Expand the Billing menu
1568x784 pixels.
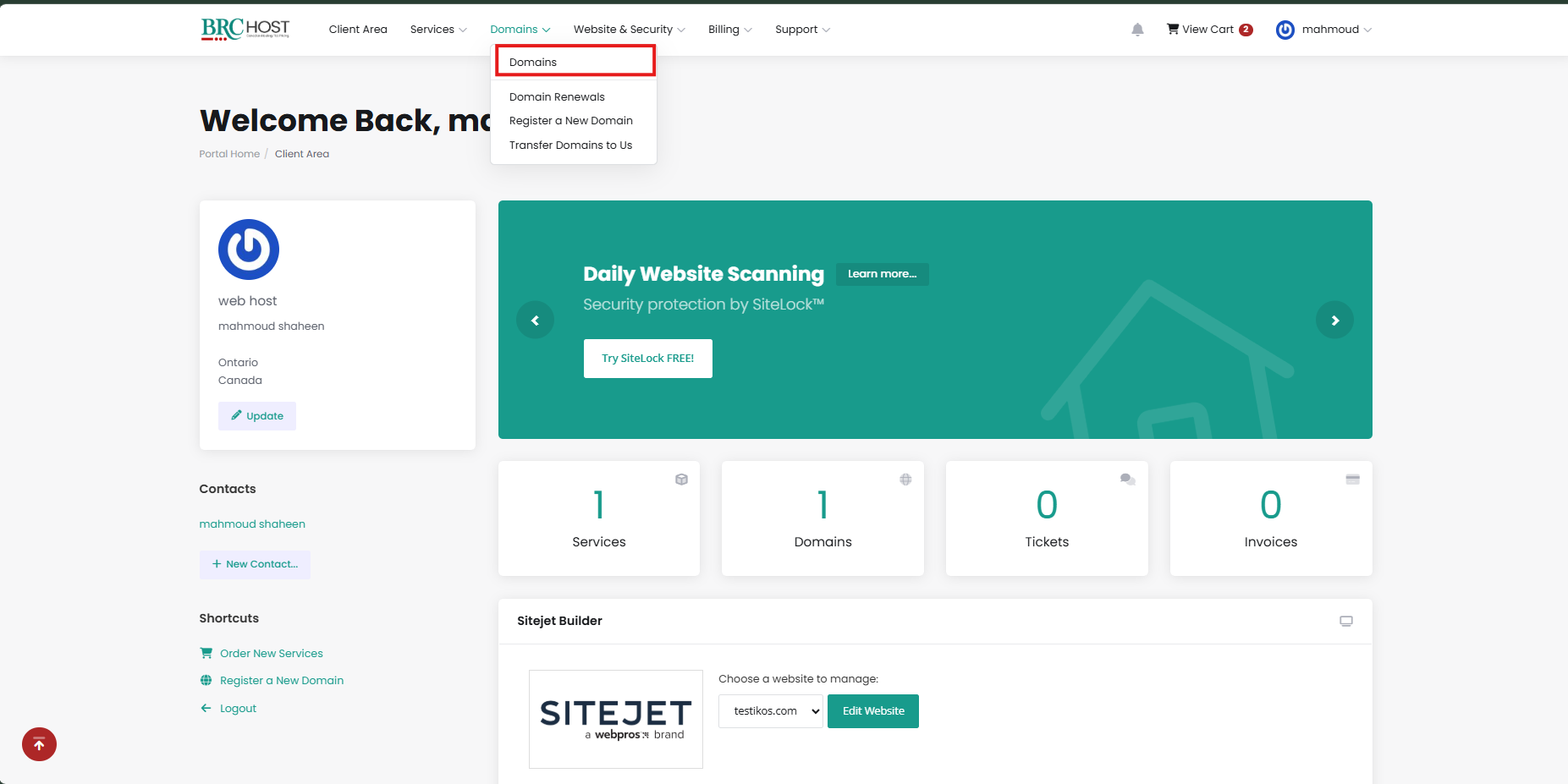(729, 30)
